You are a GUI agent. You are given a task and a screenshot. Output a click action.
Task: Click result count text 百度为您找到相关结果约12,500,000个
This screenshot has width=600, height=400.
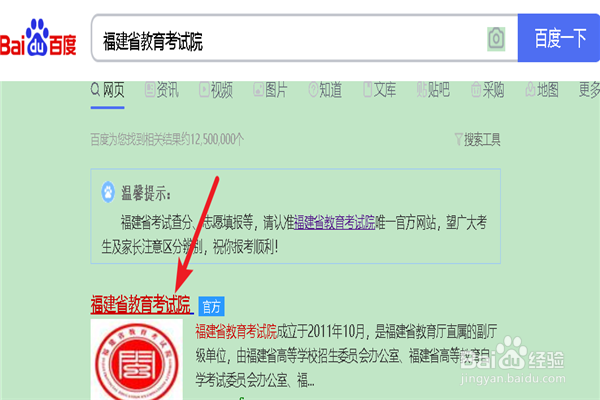tap(167, 140)
